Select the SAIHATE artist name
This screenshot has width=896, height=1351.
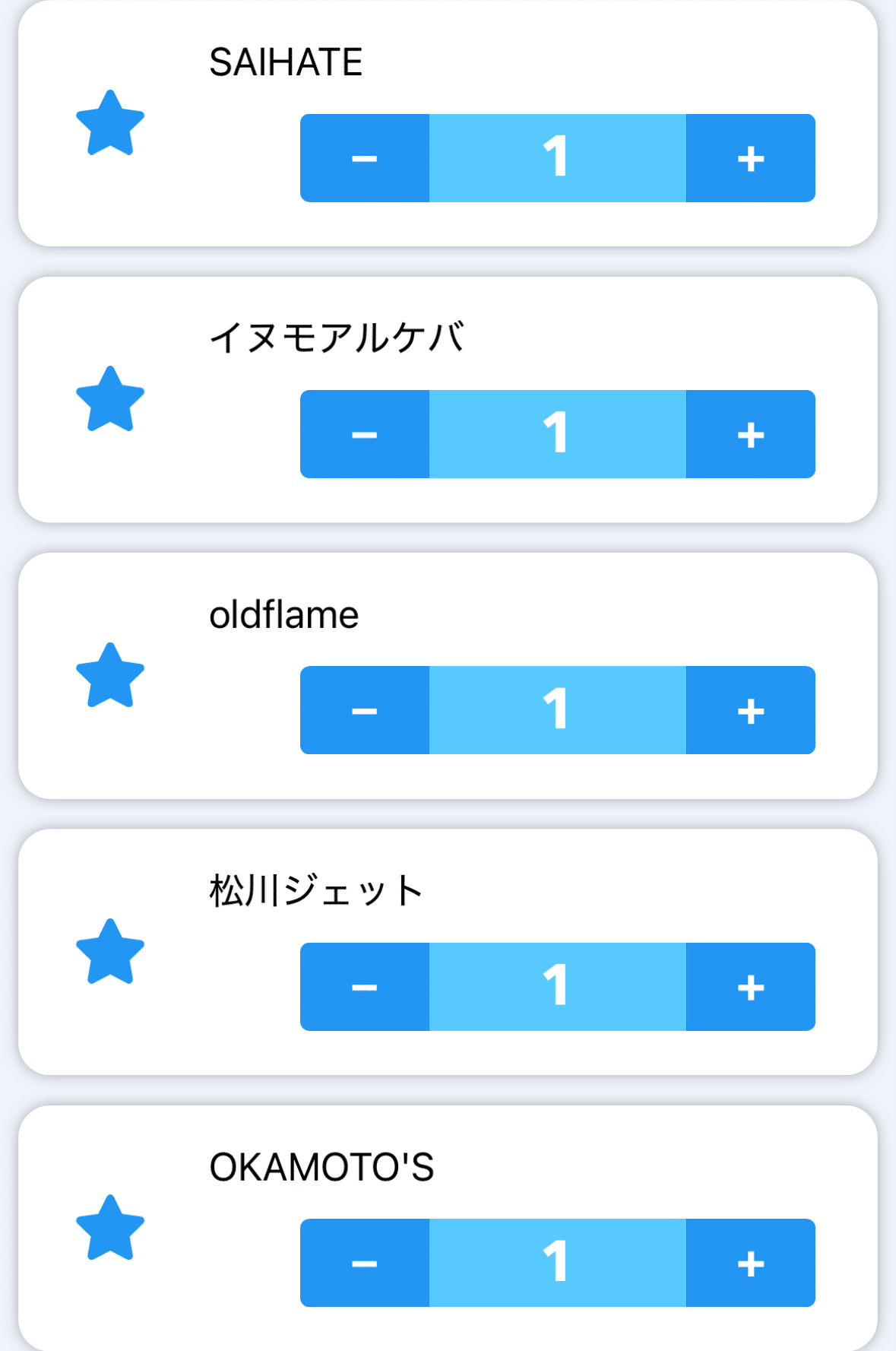[286, 62]
